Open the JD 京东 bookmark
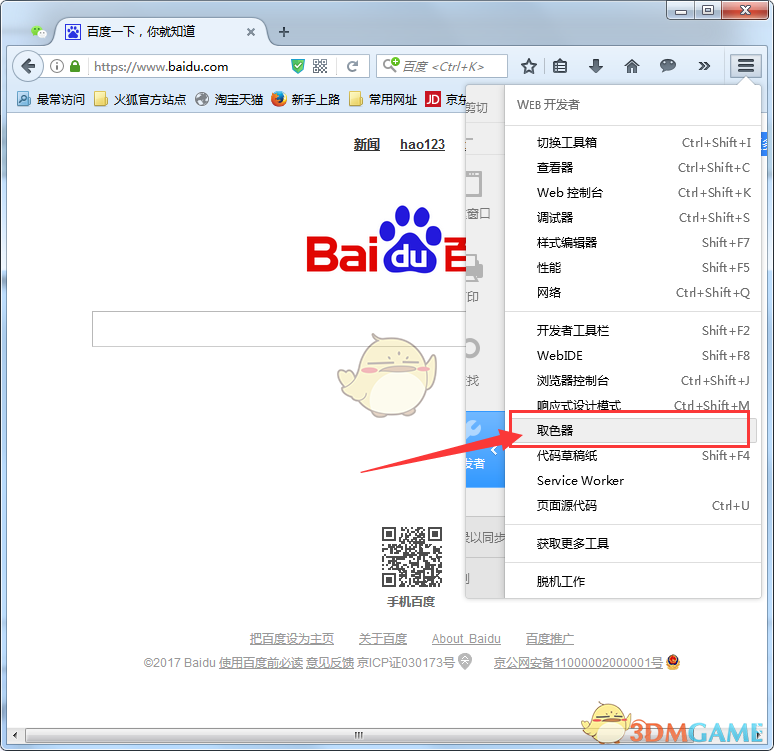Viewport: 774px width, 751px height. (446, 99)
